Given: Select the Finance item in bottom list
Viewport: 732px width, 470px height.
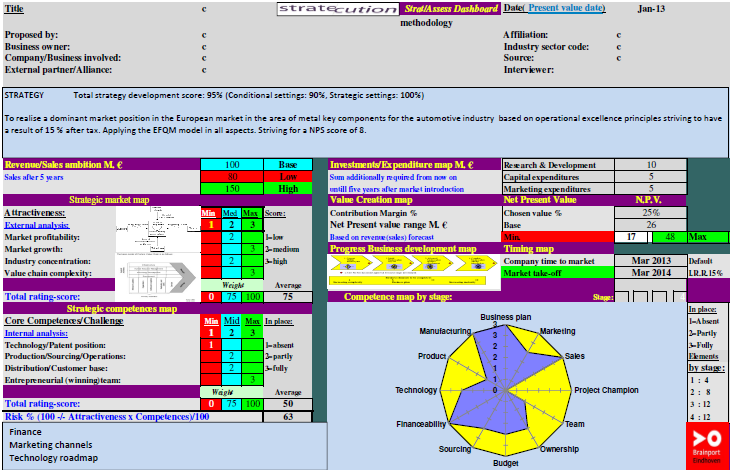Looking at the screenshot, I should (26, 432).
